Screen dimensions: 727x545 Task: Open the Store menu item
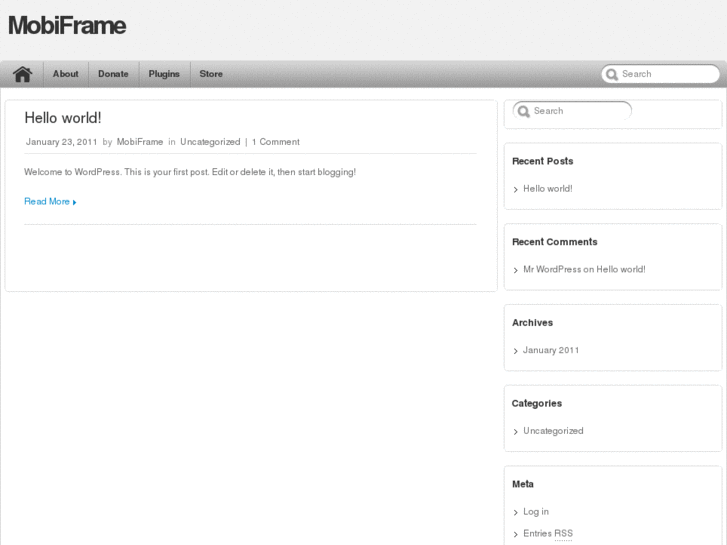[x=211, y=74]
